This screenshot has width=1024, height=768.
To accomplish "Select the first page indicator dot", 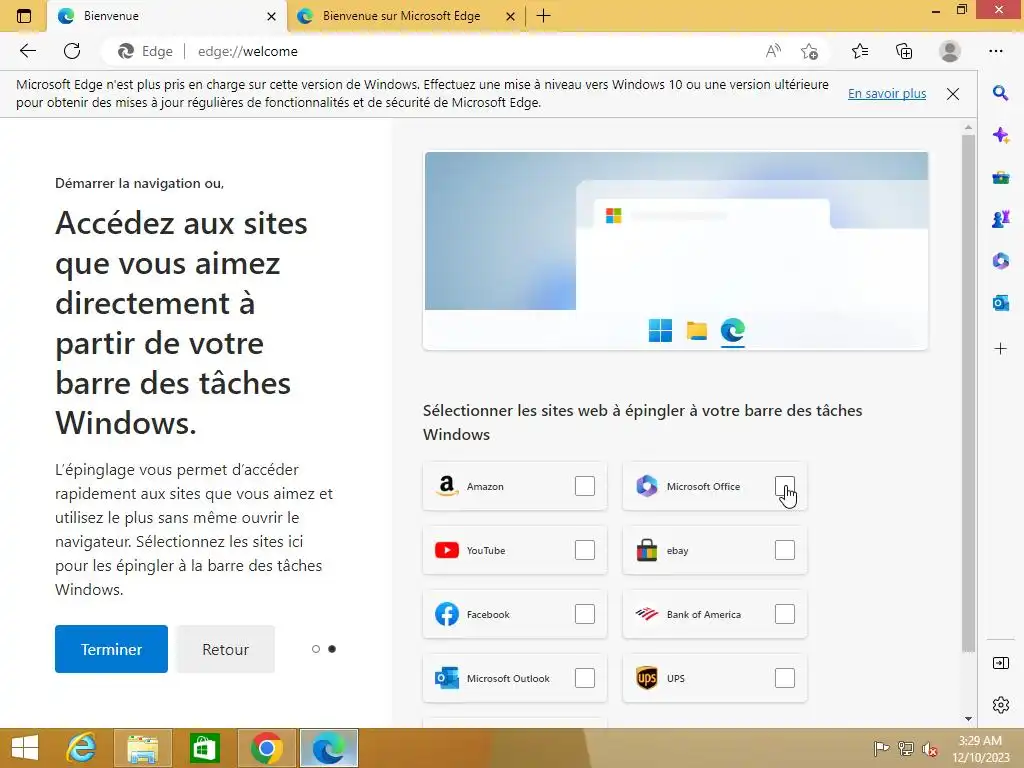I will point(316,649).
